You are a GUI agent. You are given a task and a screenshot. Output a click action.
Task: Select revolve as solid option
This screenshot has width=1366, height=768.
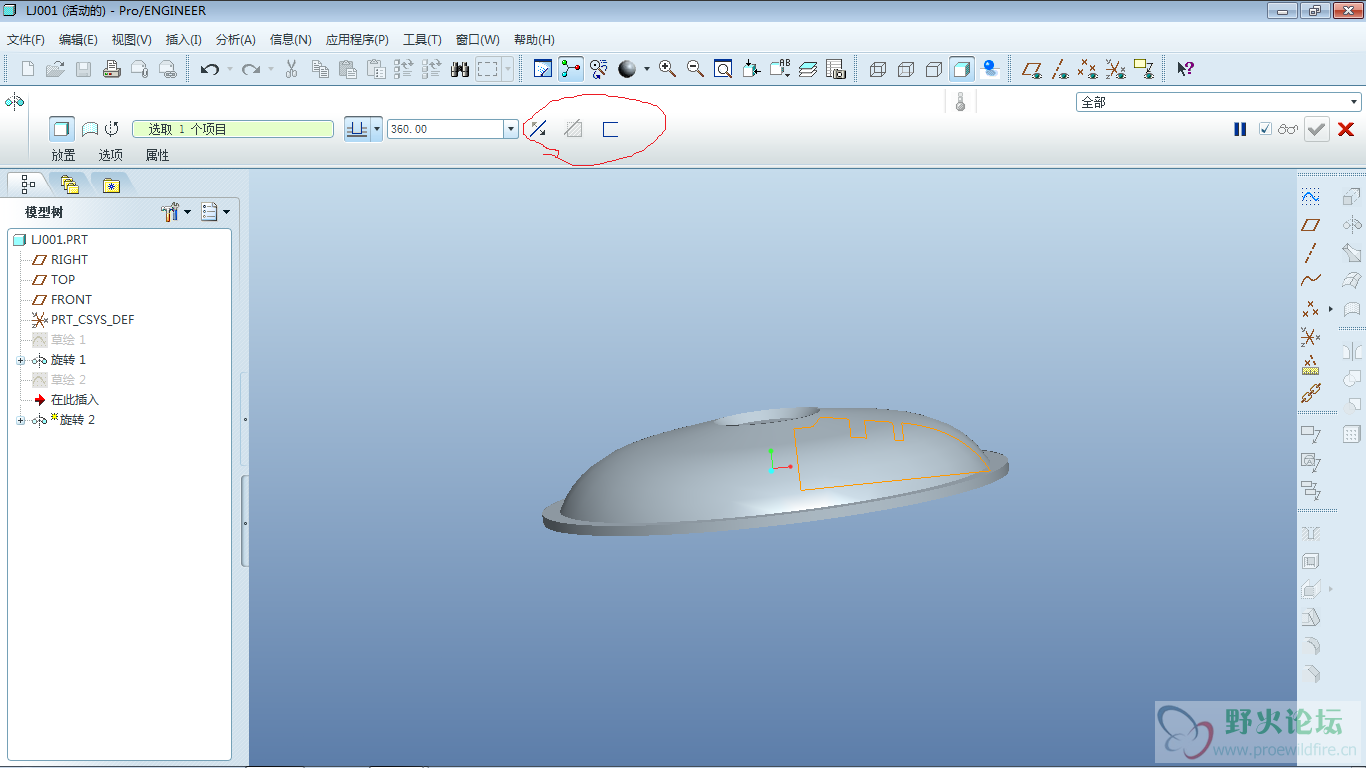(62, 129)
